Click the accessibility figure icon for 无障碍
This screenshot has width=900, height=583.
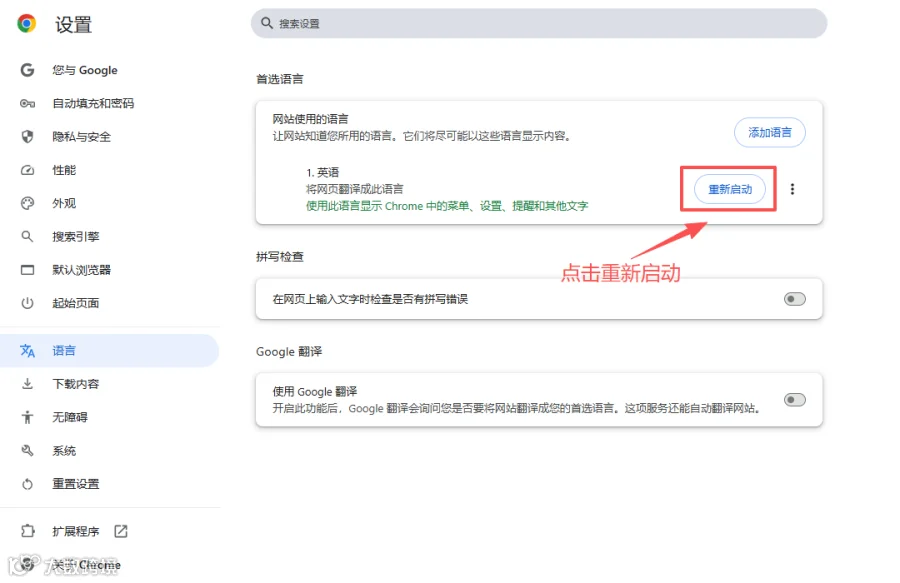[x=27, y=417]
